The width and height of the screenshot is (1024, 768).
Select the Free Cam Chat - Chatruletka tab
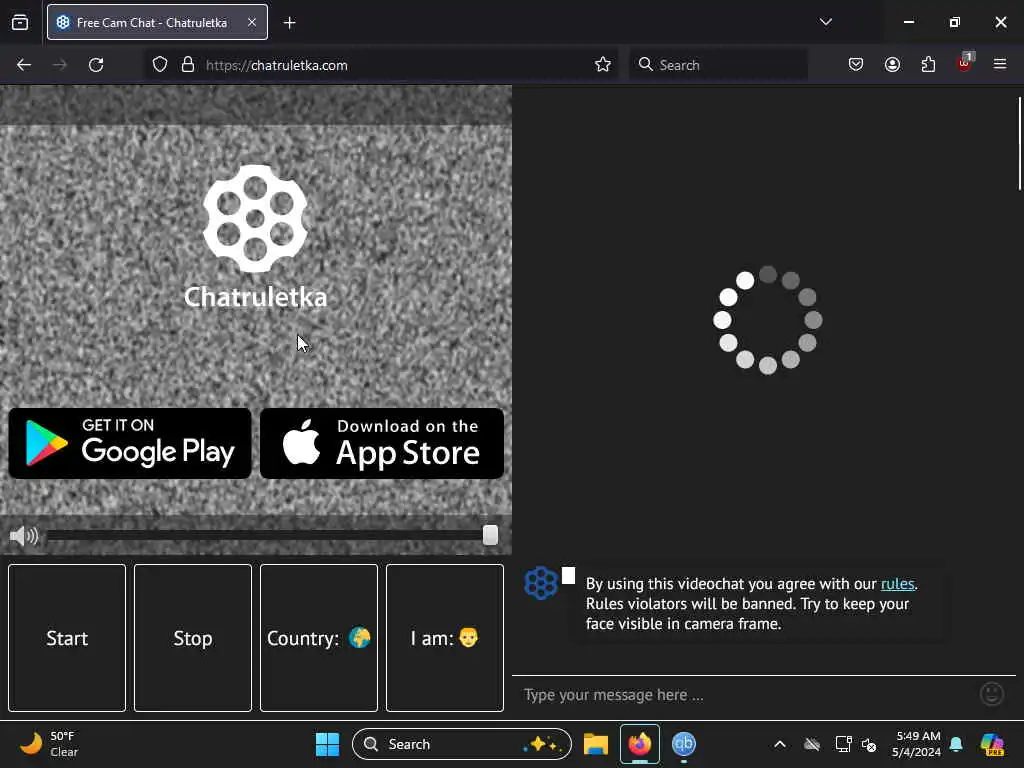[x=157, y=22]
